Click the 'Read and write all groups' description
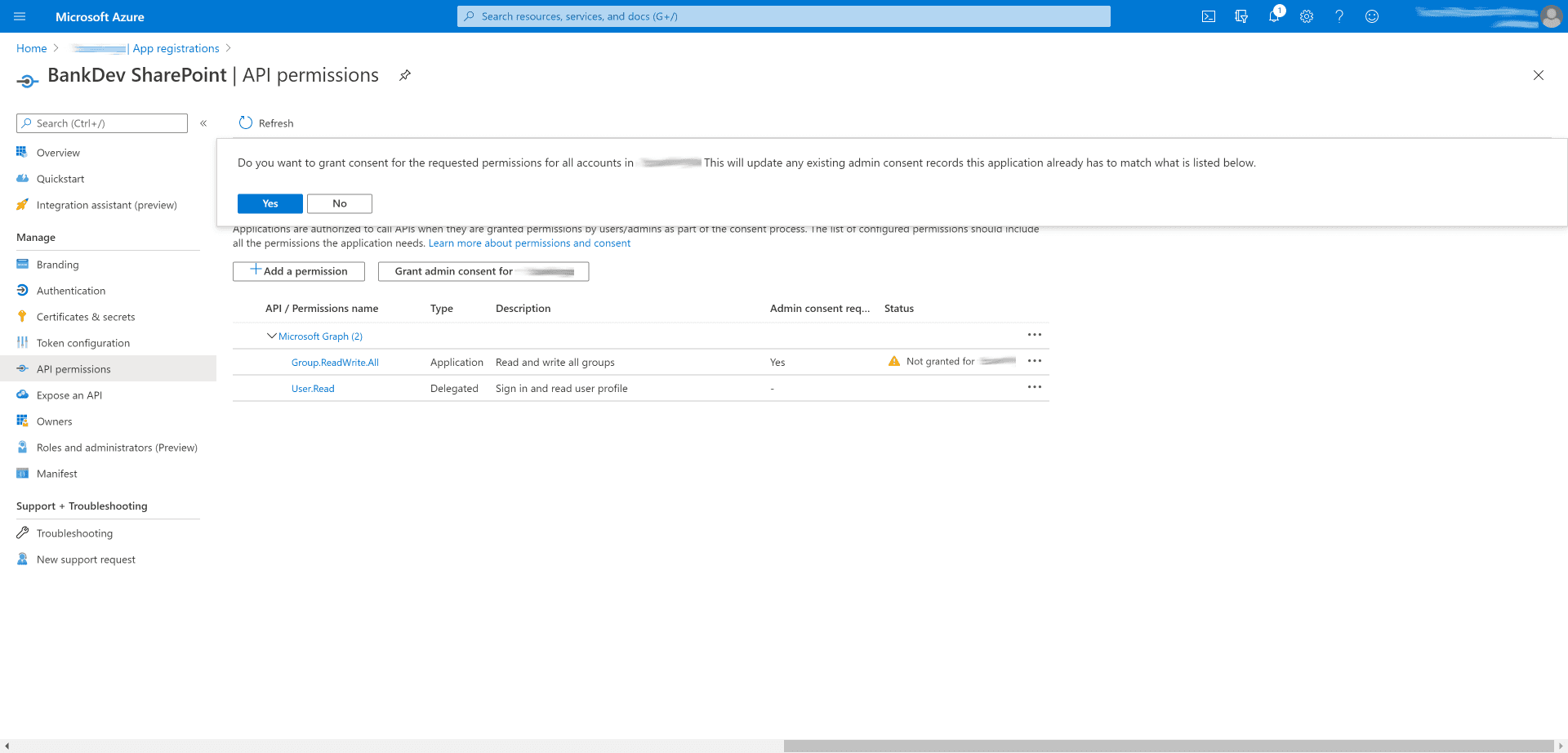Screen dimensions: 1568x753 [555, 363]
